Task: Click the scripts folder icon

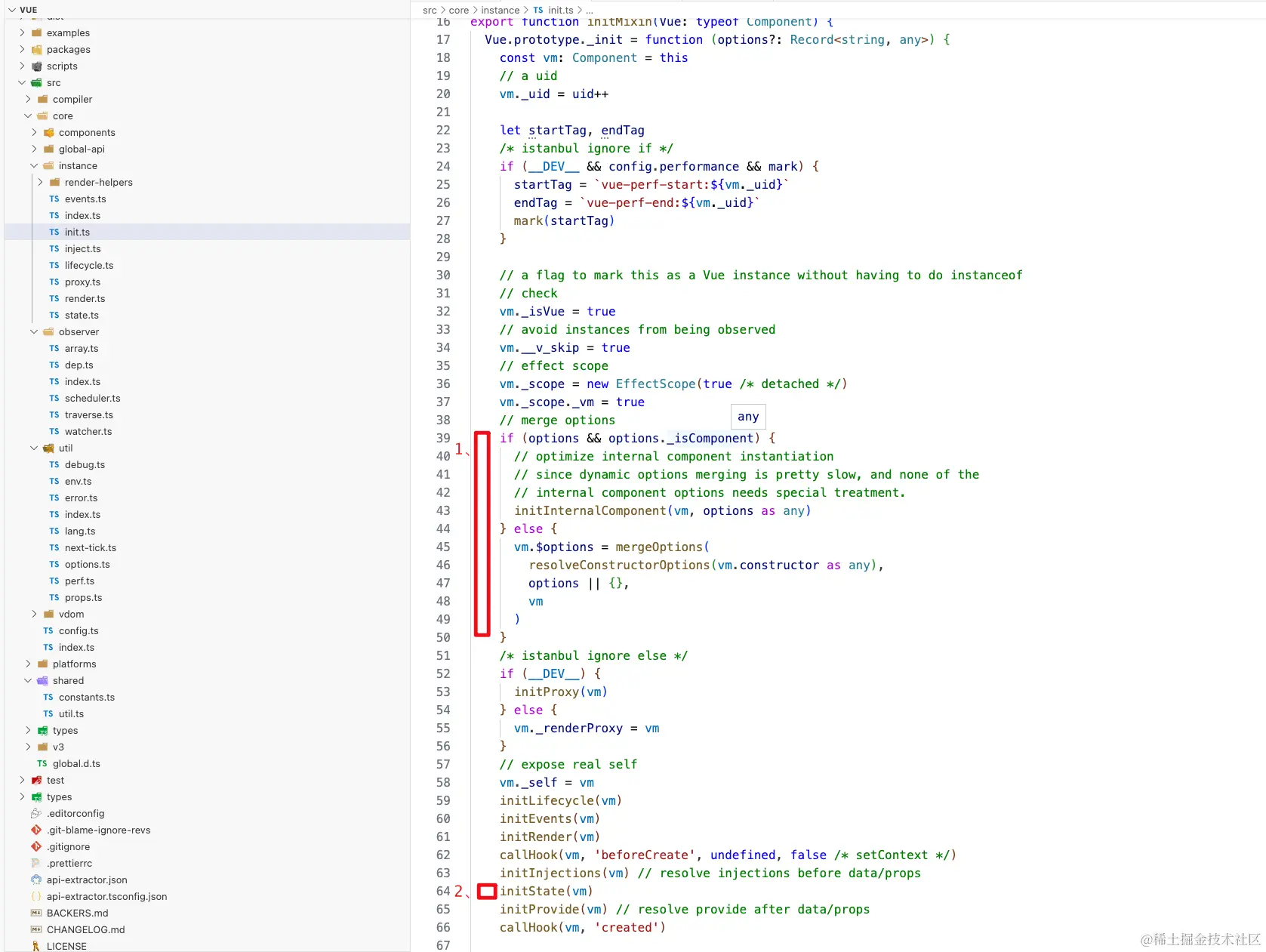Action: click(x=36, y=66)
